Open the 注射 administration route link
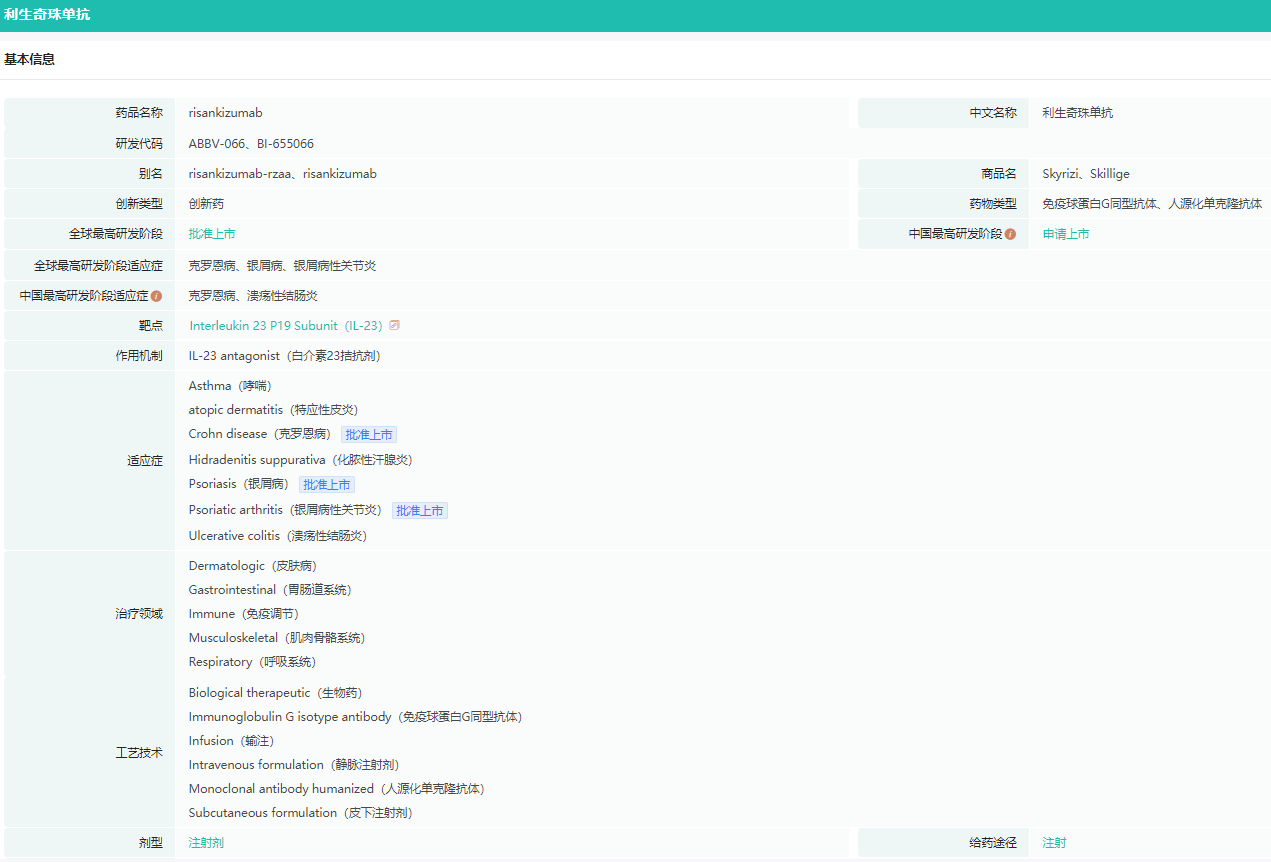This screenshot has height=862, width=1271. click(x=1054, y=843)
